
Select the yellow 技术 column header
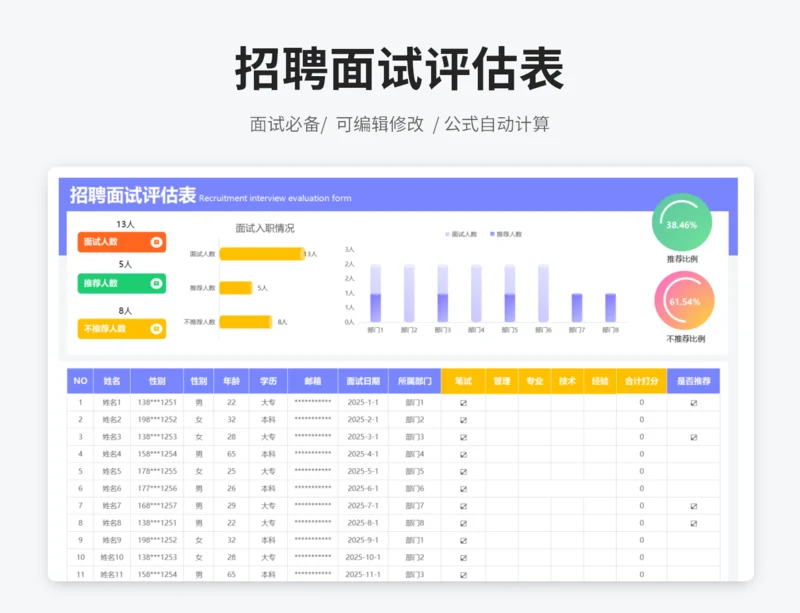pos(567,381)
